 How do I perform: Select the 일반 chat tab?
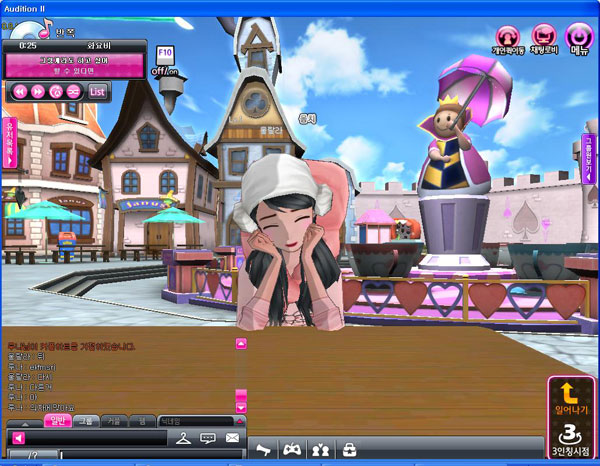tap(59, 421)
